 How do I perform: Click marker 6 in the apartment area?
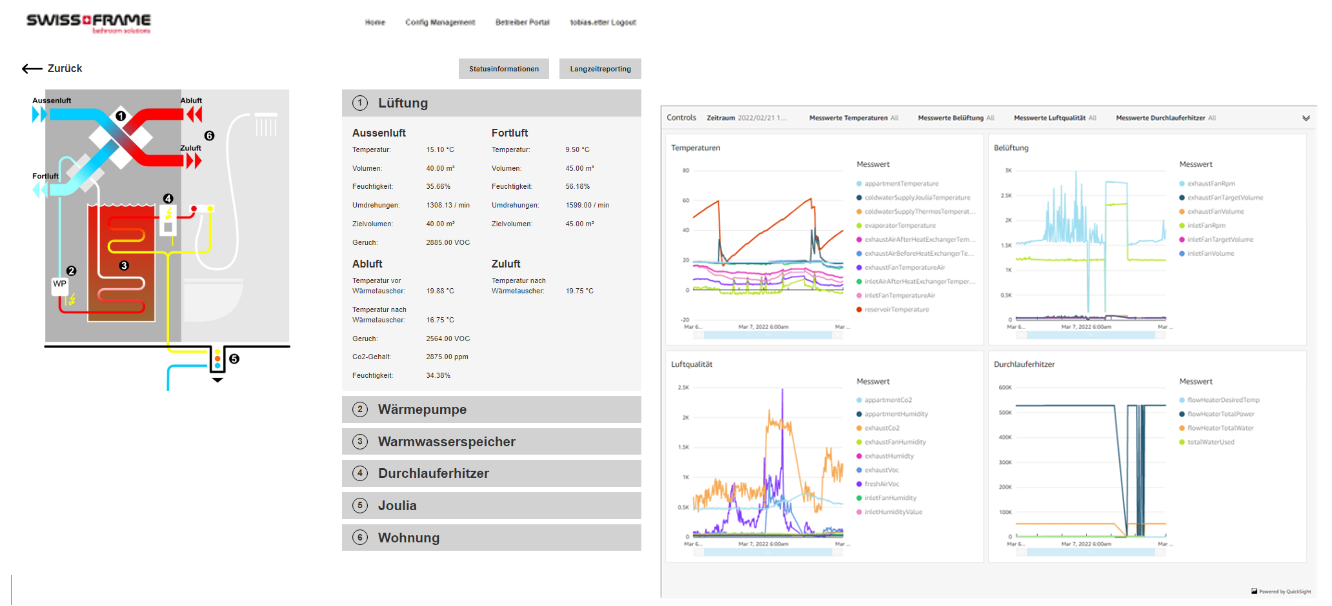(209, 135)
